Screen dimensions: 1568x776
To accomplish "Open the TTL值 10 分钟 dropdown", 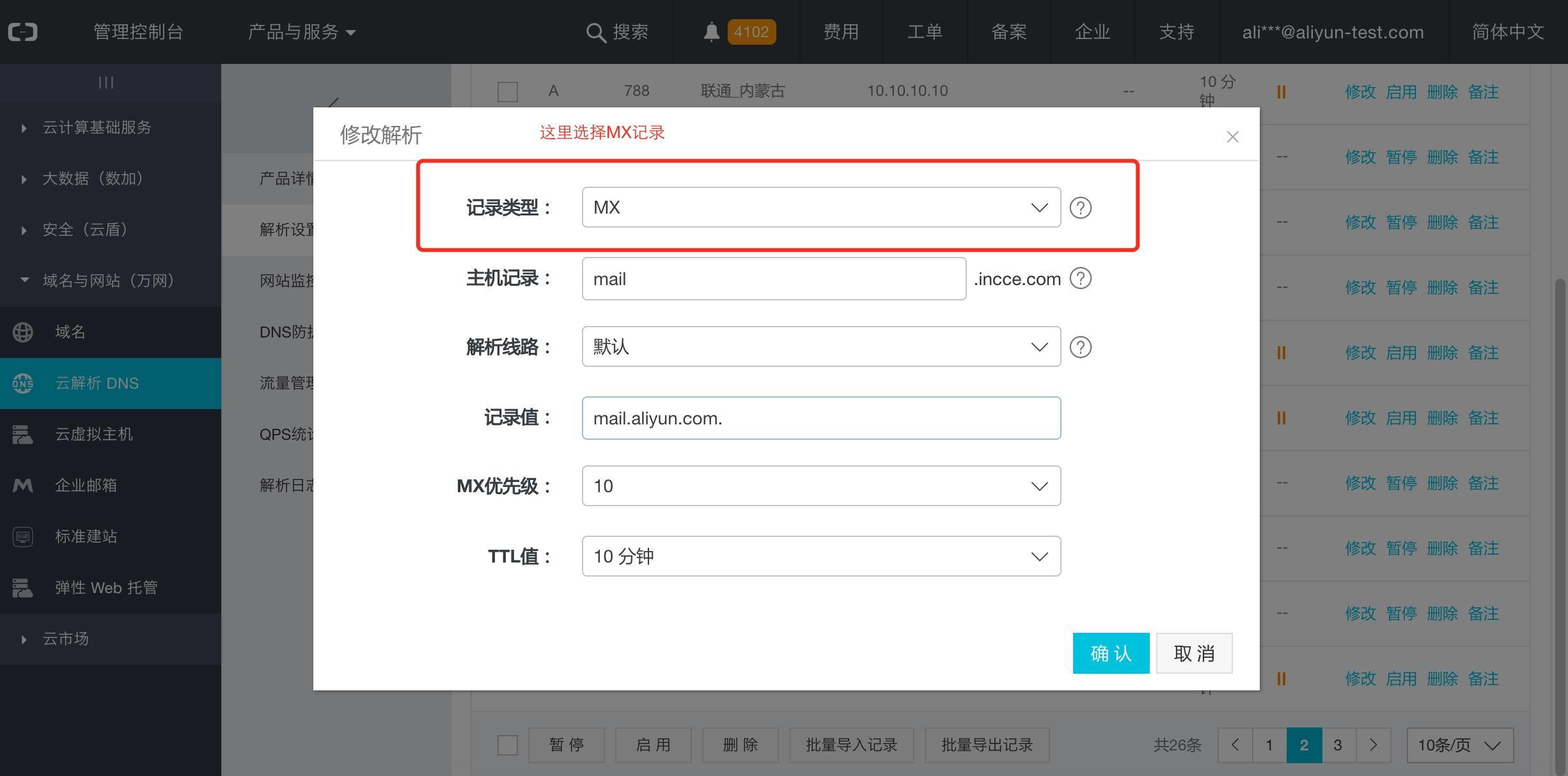I will coord(821,556).
